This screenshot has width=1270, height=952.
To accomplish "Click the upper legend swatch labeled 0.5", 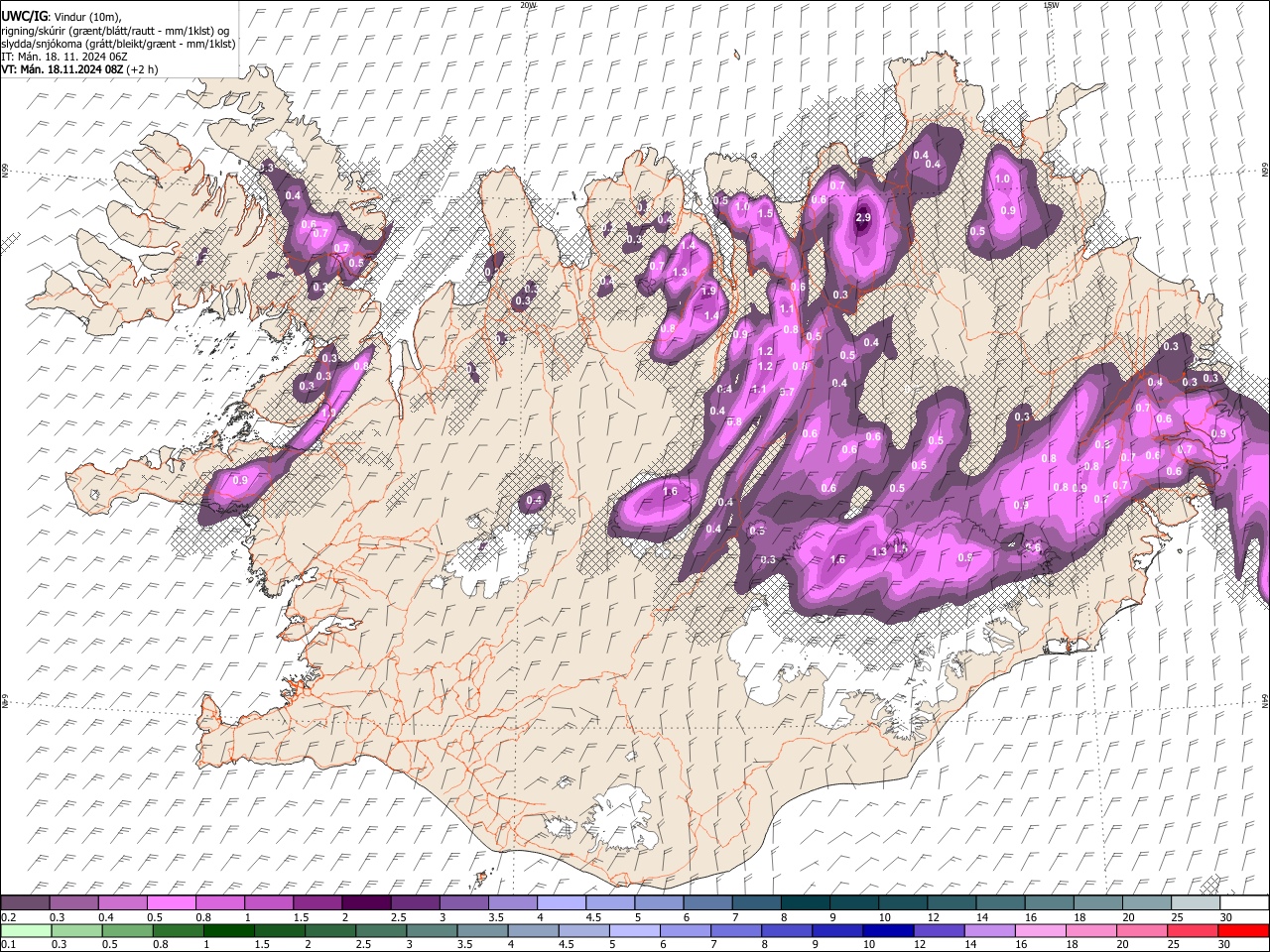I will point(171,903).
